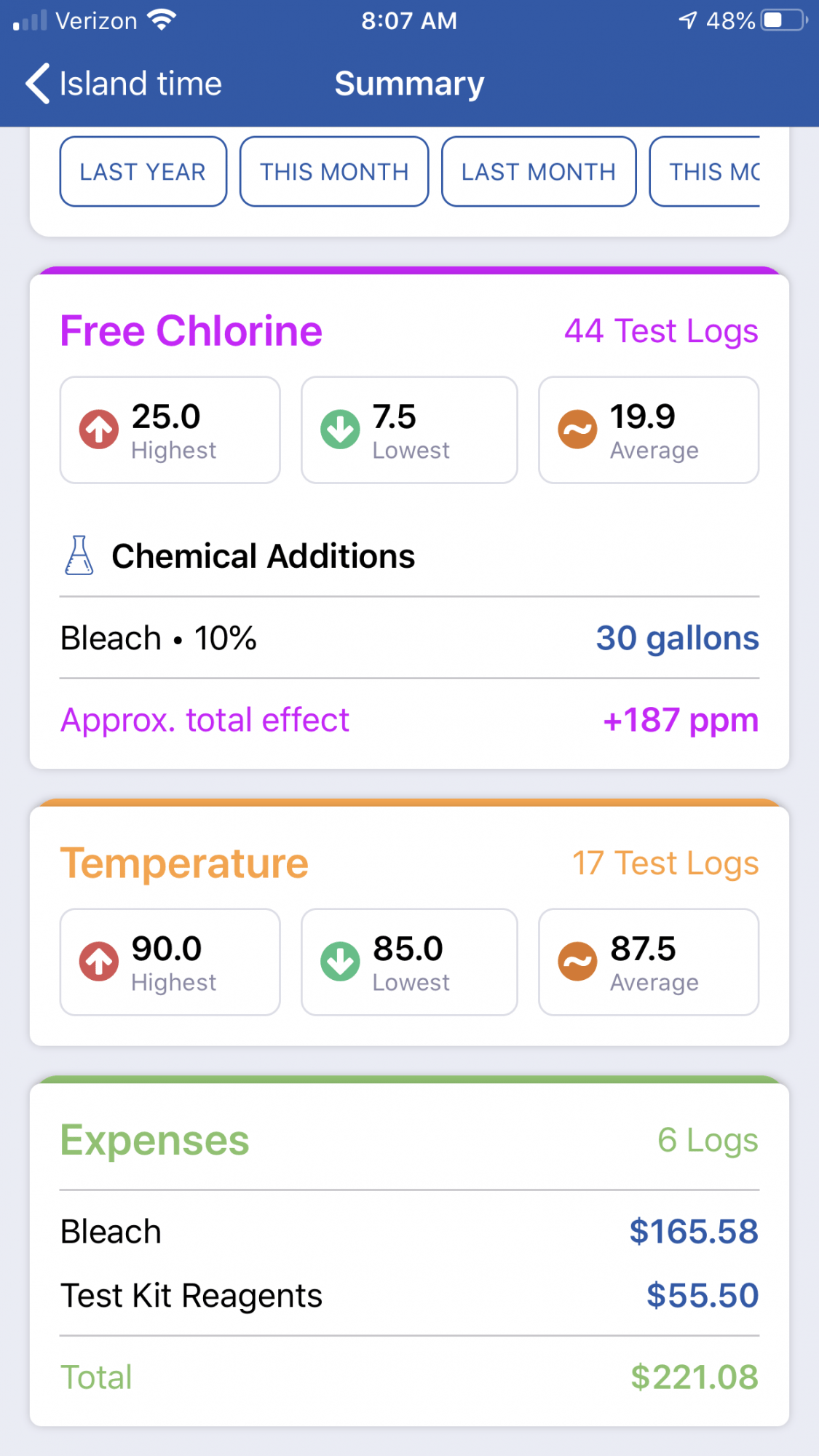Open the 44 Test Logs link
The height and width of the screenshot is (1456, 819).
pos(661,331)
